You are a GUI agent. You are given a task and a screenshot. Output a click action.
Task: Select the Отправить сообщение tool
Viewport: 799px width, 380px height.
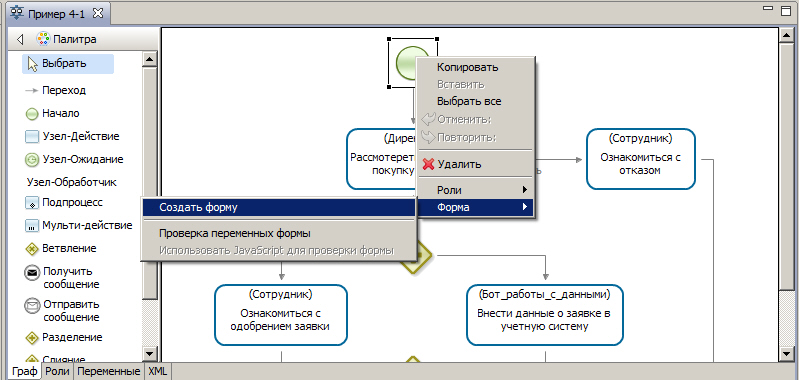(62, 311)
